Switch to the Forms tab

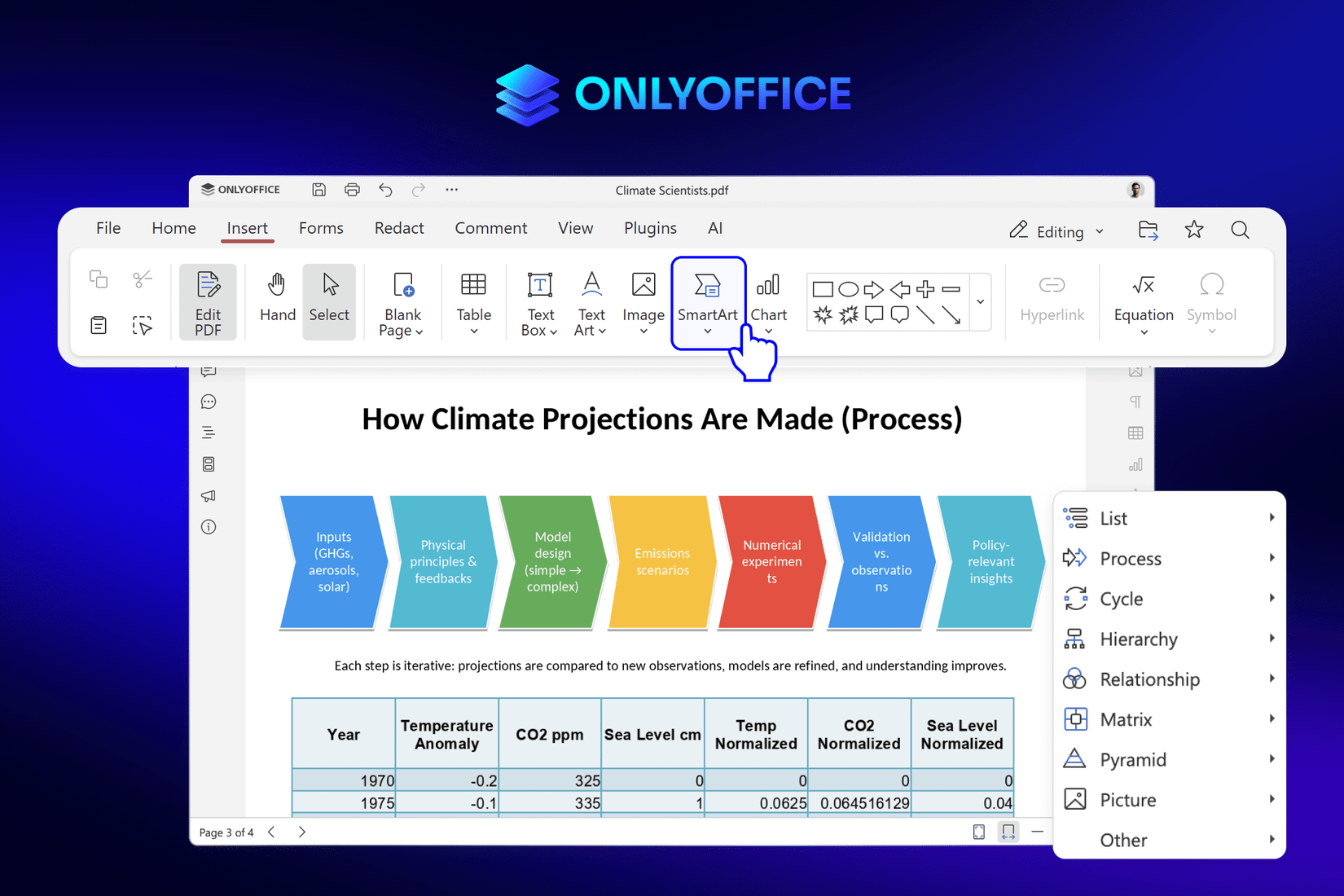pyautogui.click(x=321, y=228)
